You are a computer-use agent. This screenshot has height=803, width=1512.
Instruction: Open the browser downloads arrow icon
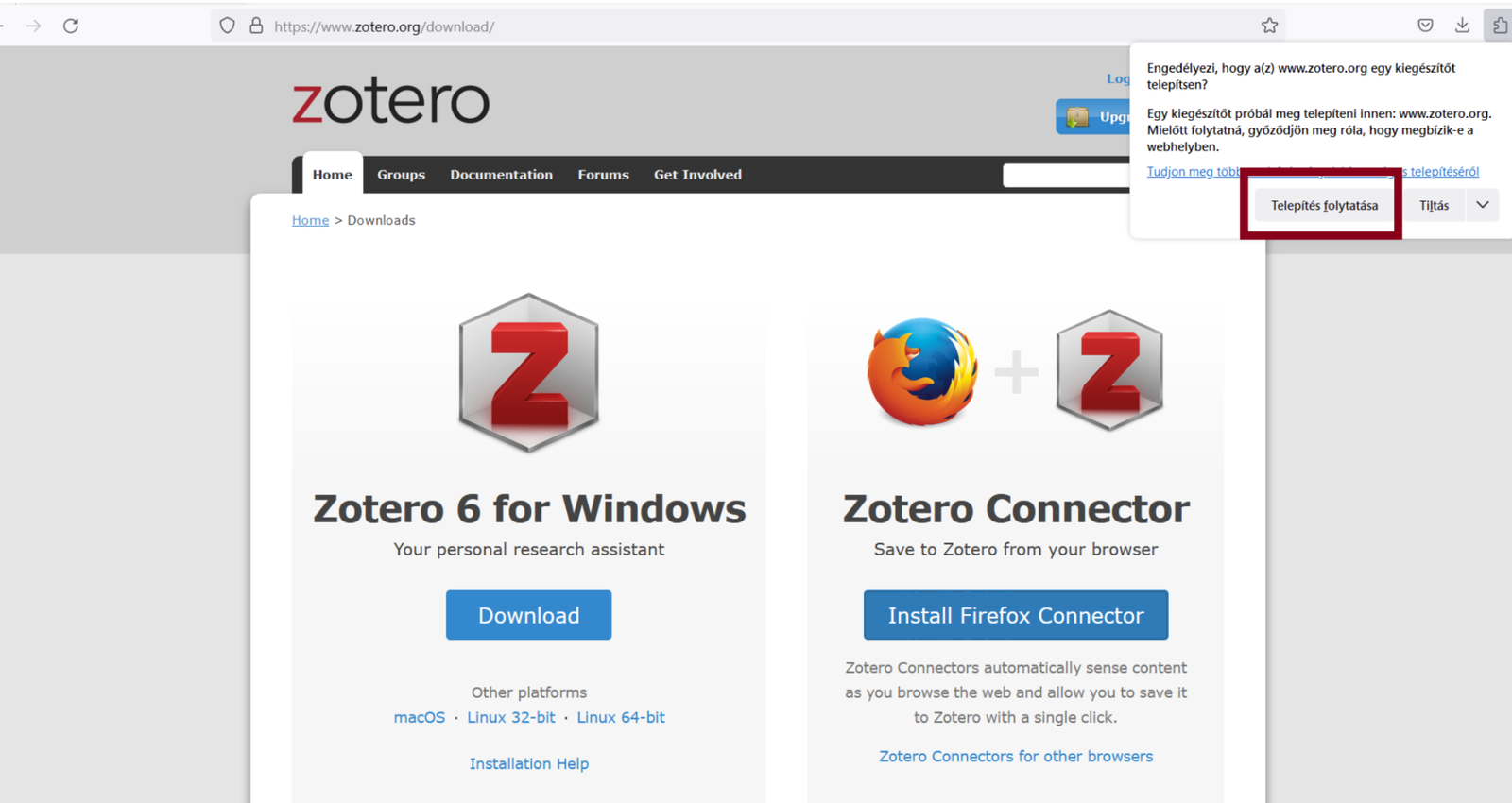point(1462,26)
